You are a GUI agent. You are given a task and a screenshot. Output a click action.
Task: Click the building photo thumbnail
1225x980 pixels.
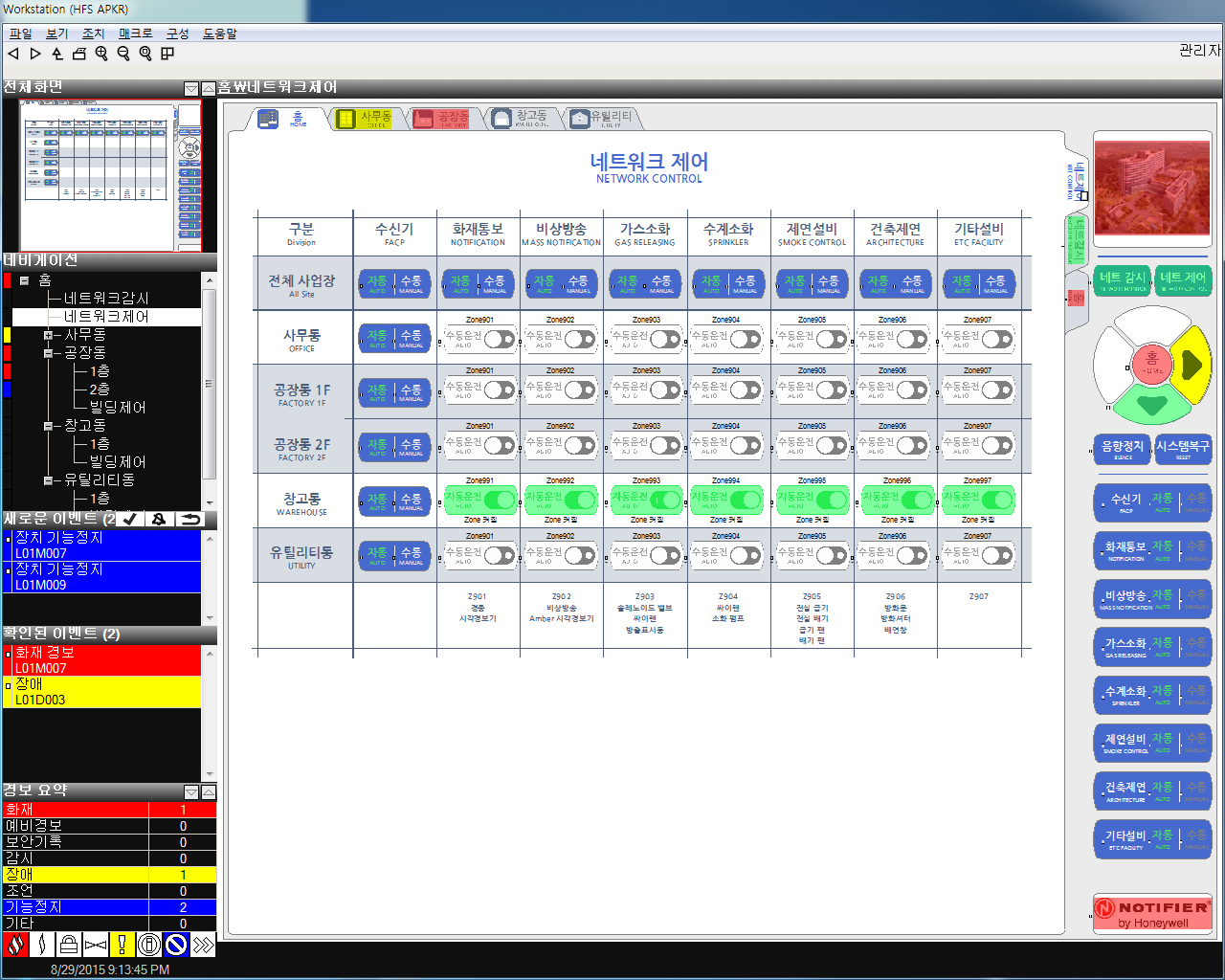(x=1151, y=189)
